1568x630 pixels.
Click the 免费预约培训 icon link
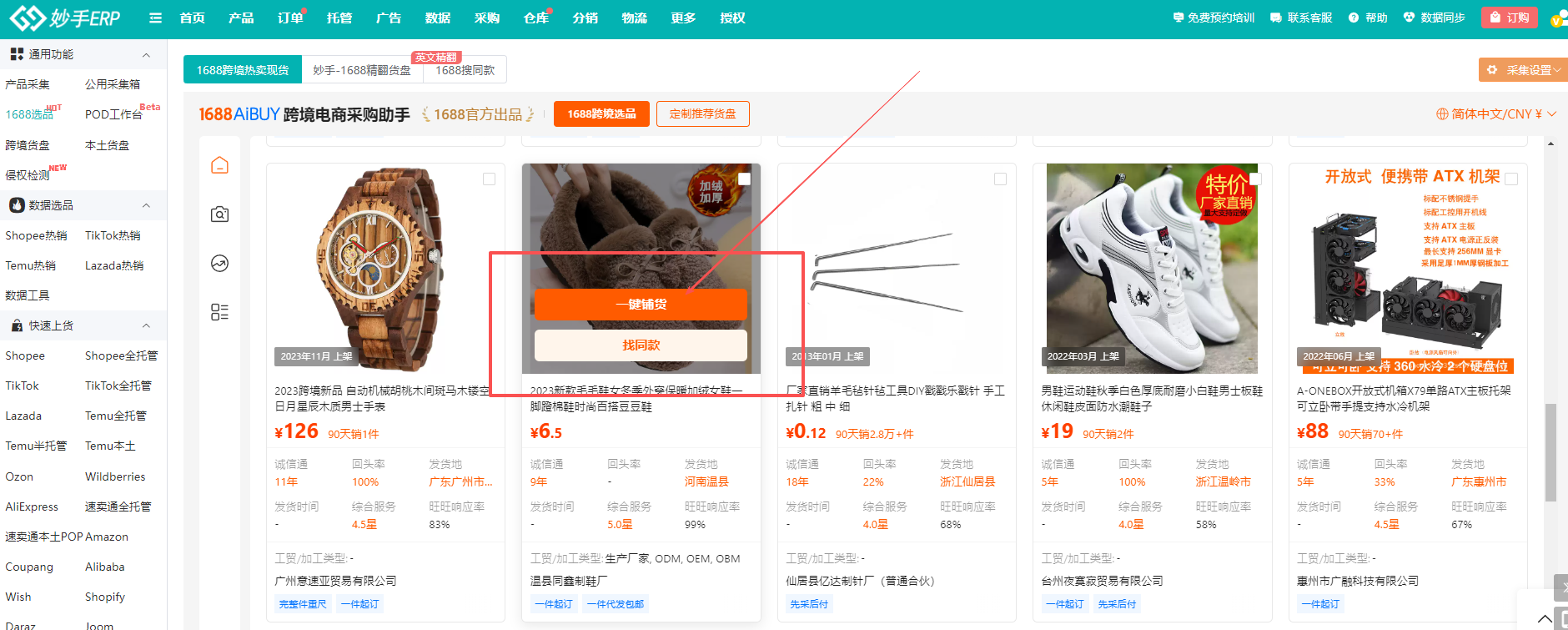tap(1214, 18)
